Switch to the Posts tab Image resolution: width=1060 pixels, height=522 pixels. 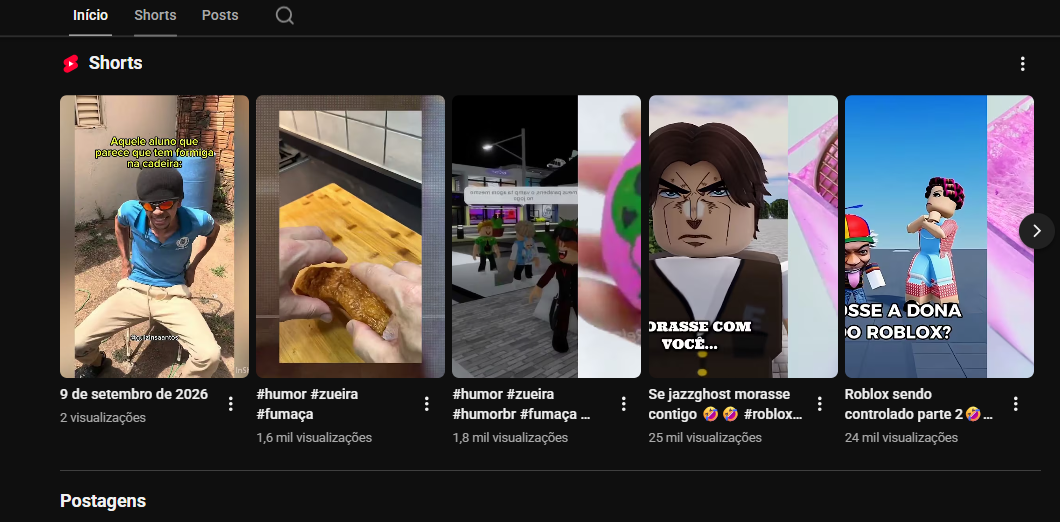[220, 15]
